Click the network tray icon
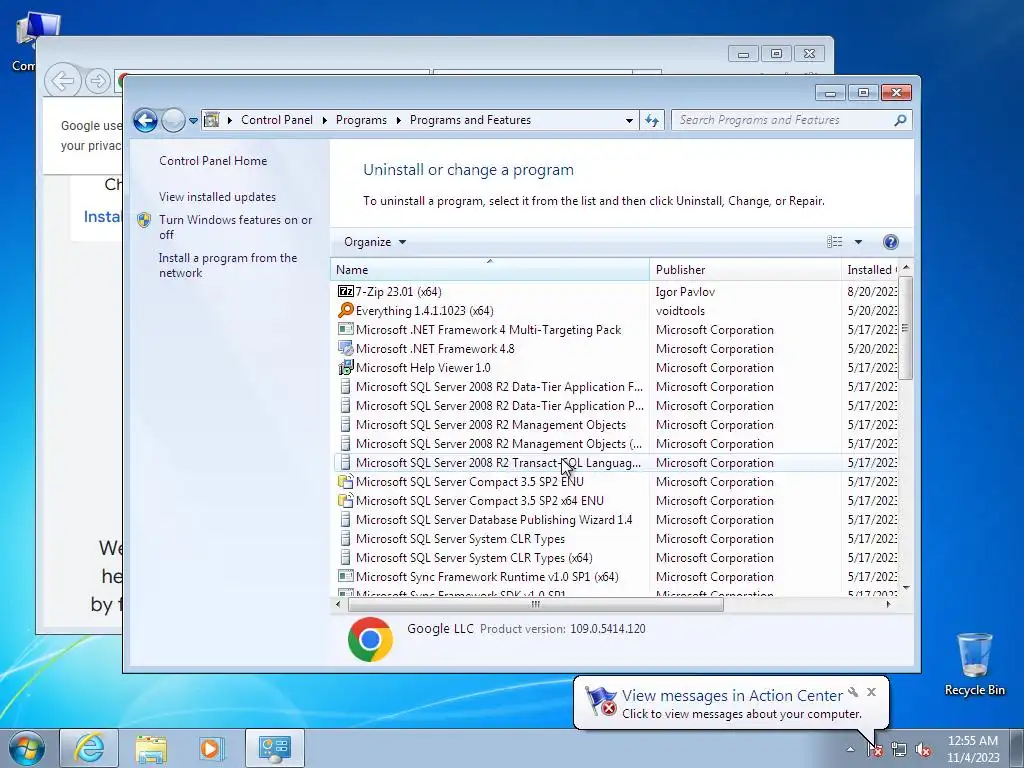 pos(899,750)
